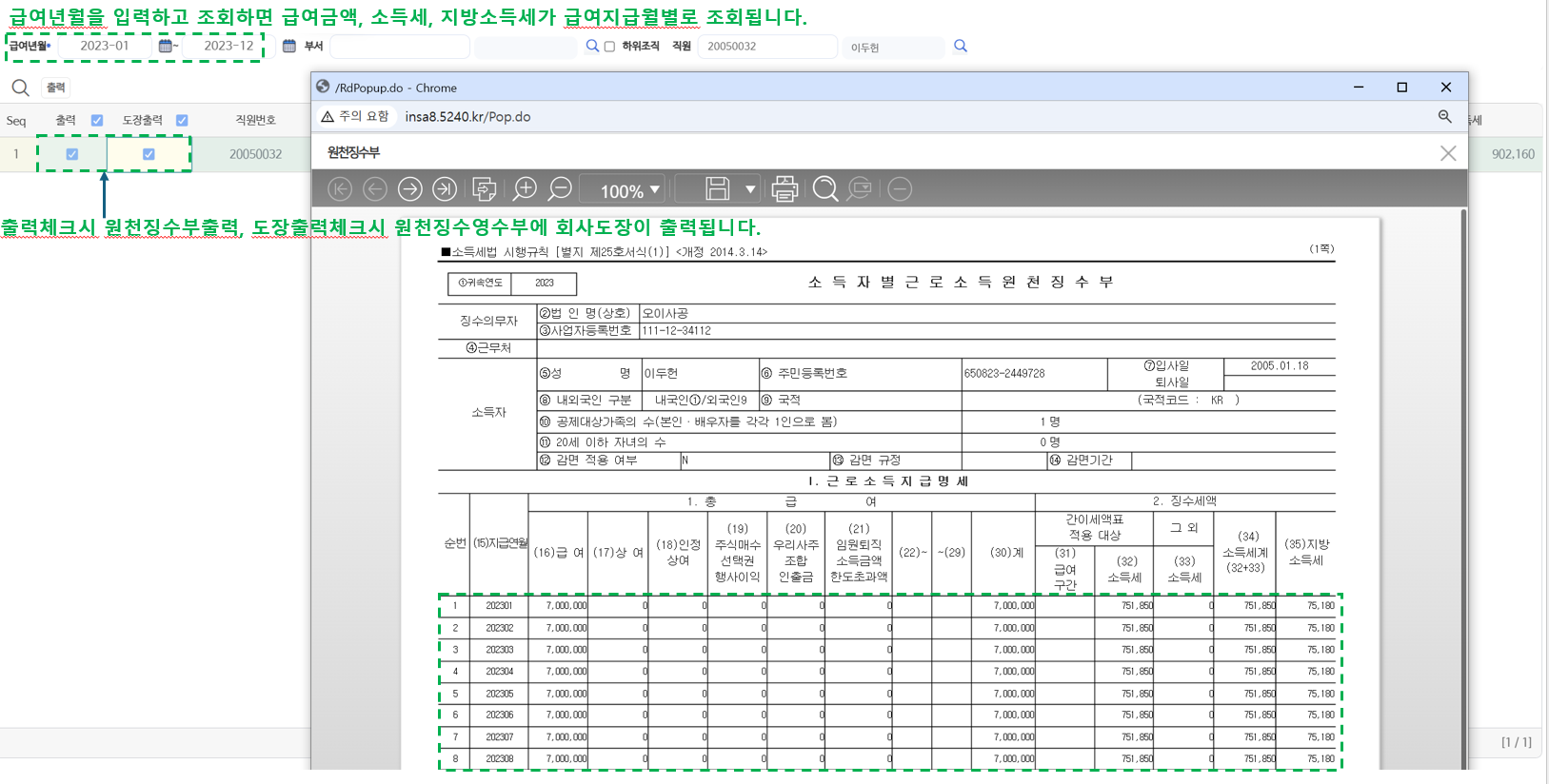Open the find text magnifier in viewer toolbar
This screenshot has width=1549, height=784.
(825, 189)
